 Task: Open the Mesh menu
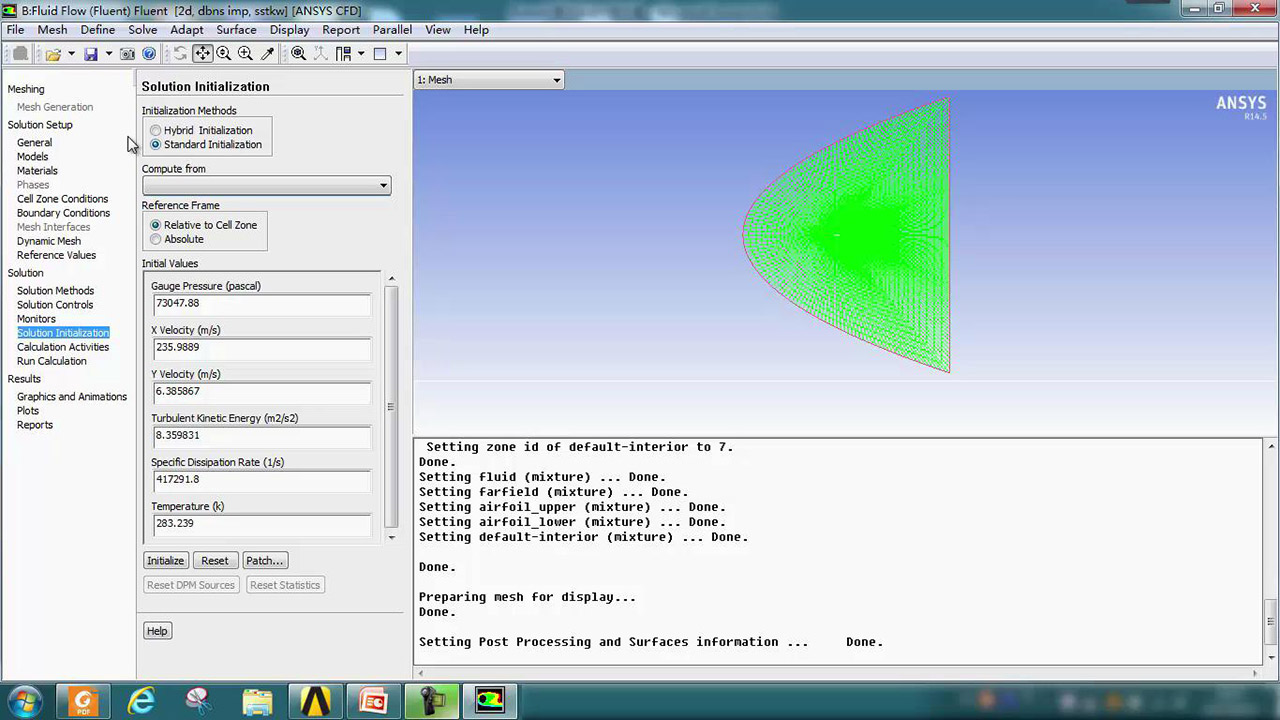coord(52,30)
